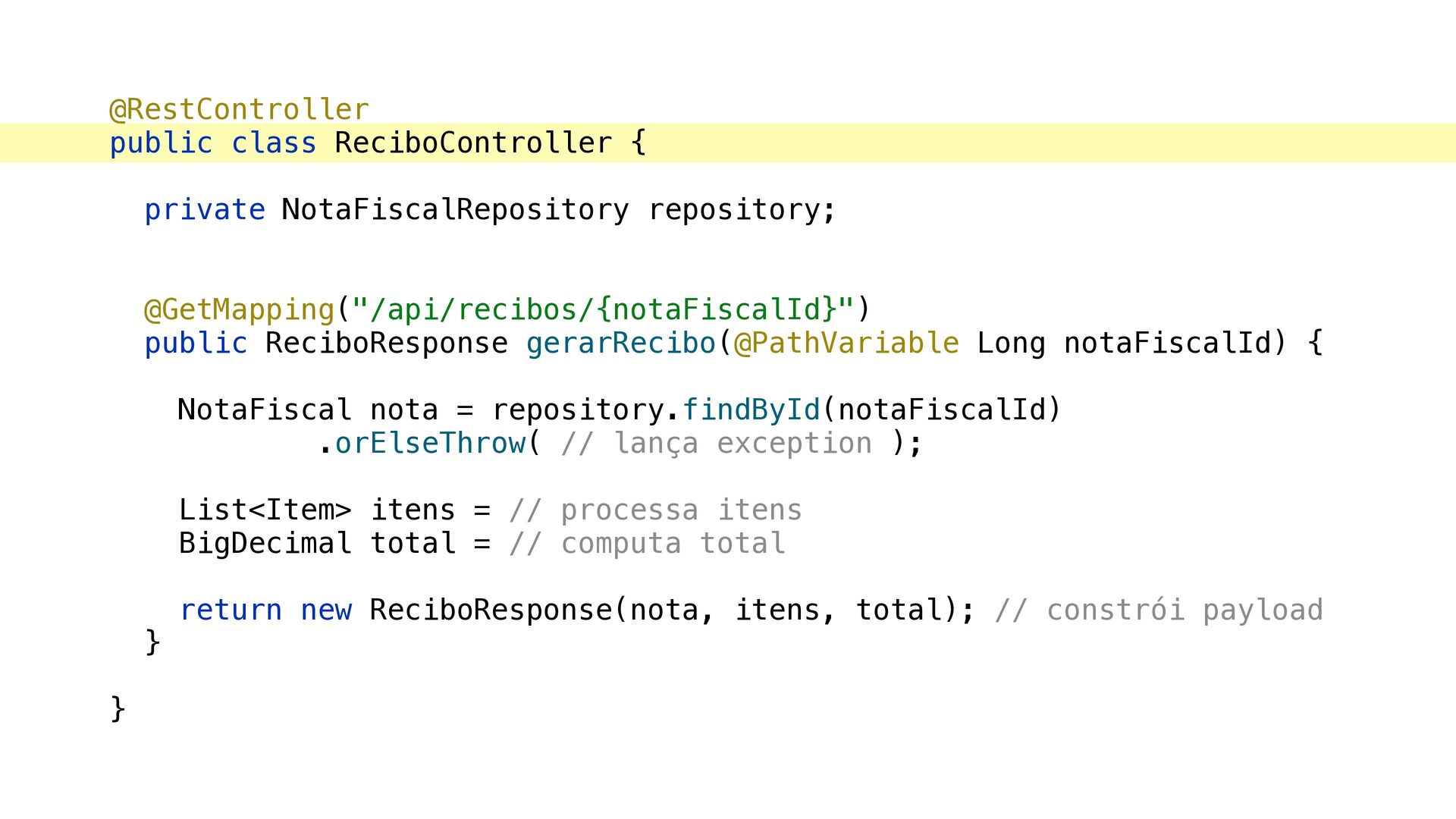
Task: Click the @RestController annotation
Action: click(x=240, y=110)
